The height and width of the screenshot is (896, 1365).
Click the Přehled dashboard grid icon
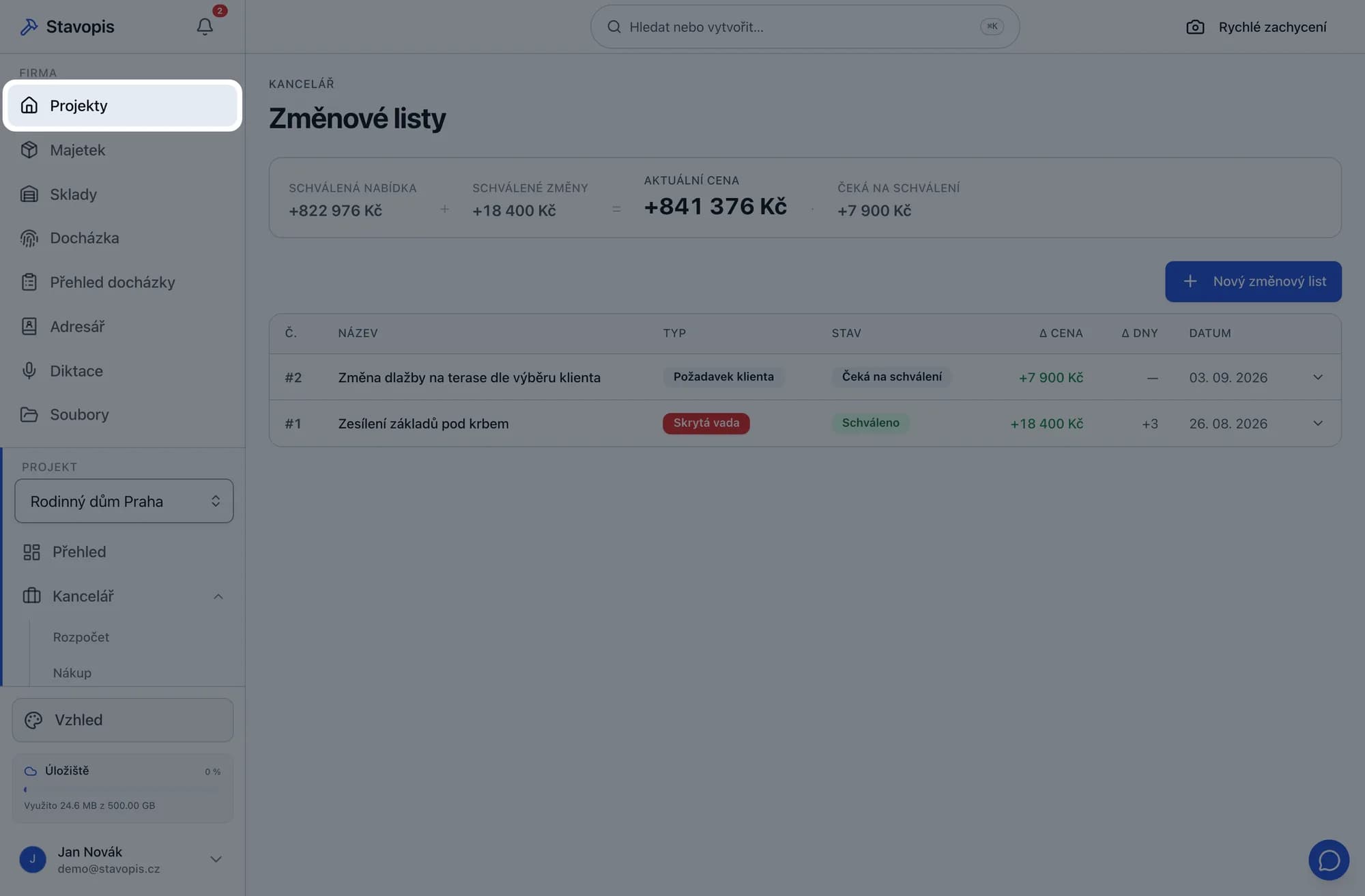(31, 552)
